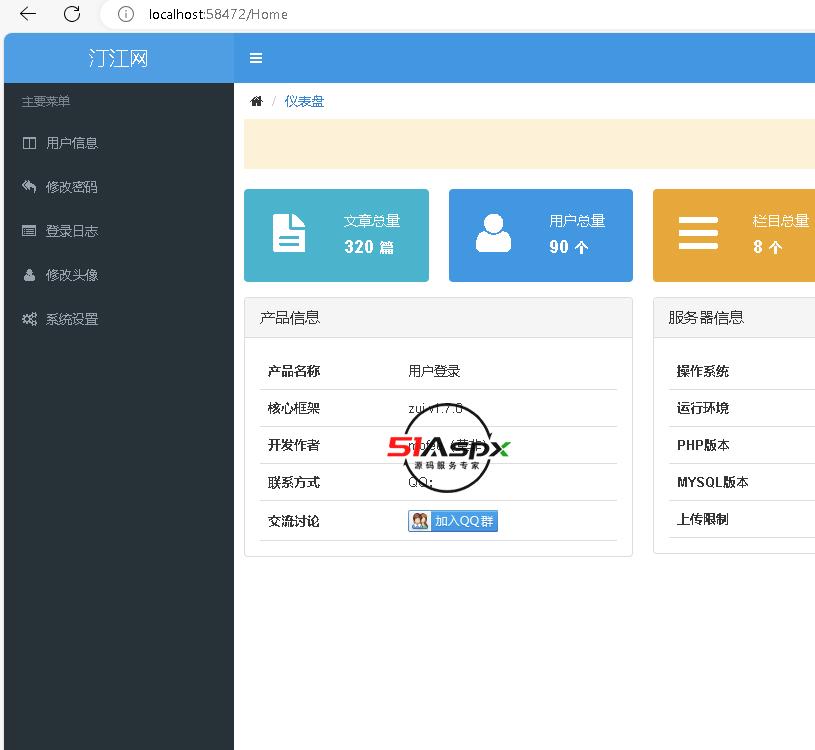Click the 产品信息 panel heading
815x750 pixels.
coord(290,318)
